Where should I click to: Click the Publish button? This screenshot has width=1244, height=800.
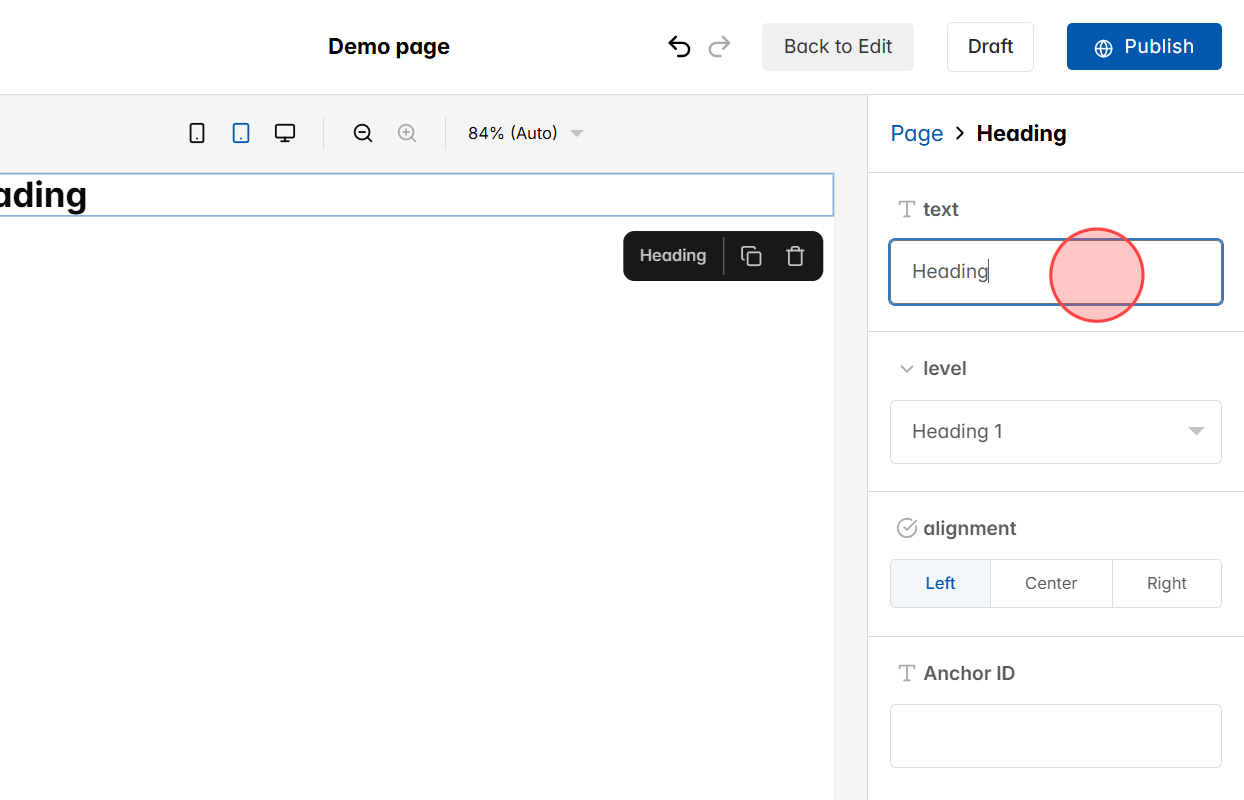[1143, 46]
